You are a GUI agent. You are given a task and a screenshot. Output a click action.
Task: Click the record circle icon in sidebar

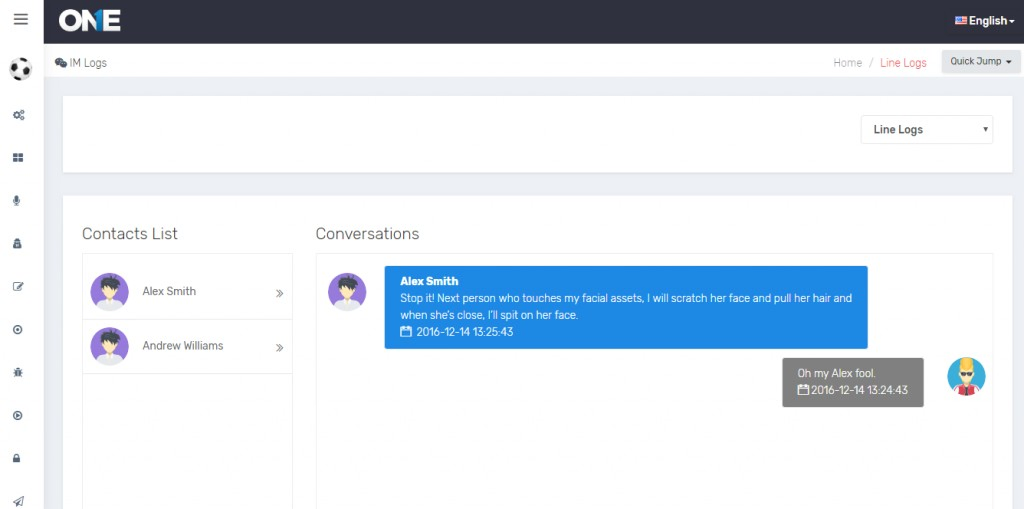(17, 330)
